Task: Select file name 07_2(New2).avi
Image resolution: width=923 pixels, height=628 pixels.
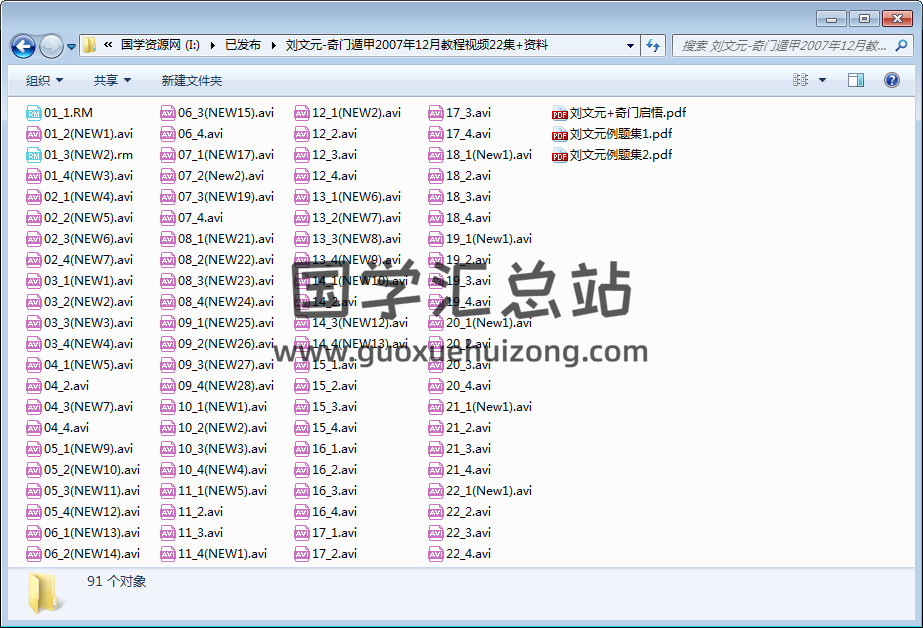Action: (221, 175)
